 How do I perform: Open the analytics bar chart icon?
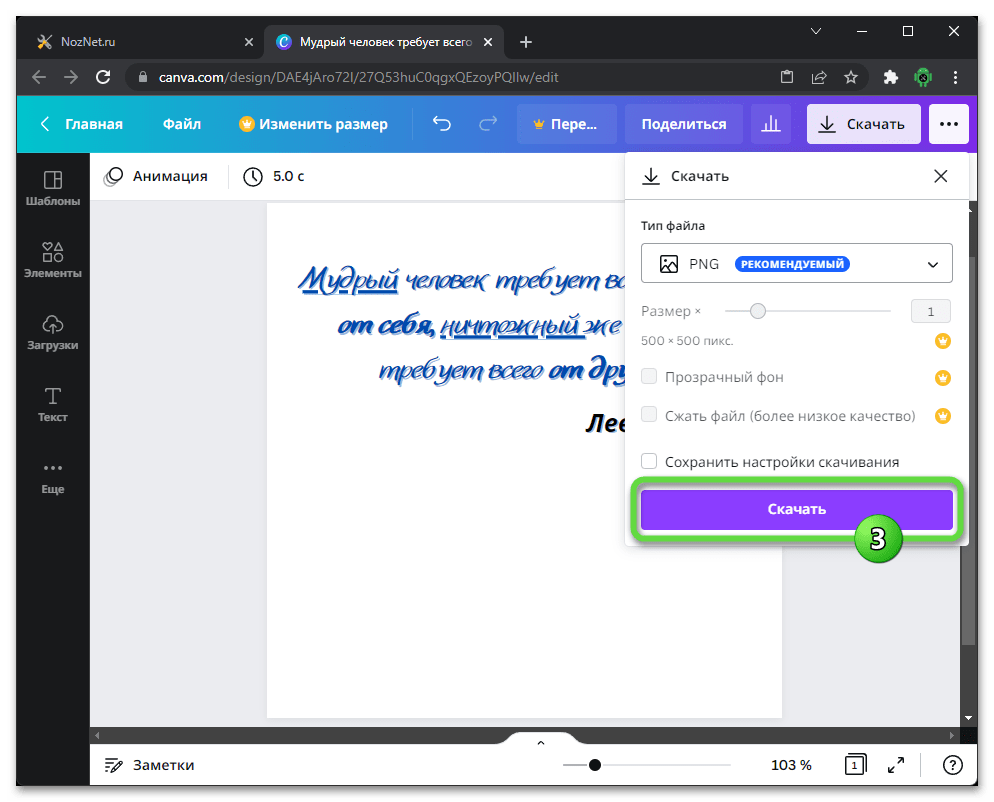point(771,124)
